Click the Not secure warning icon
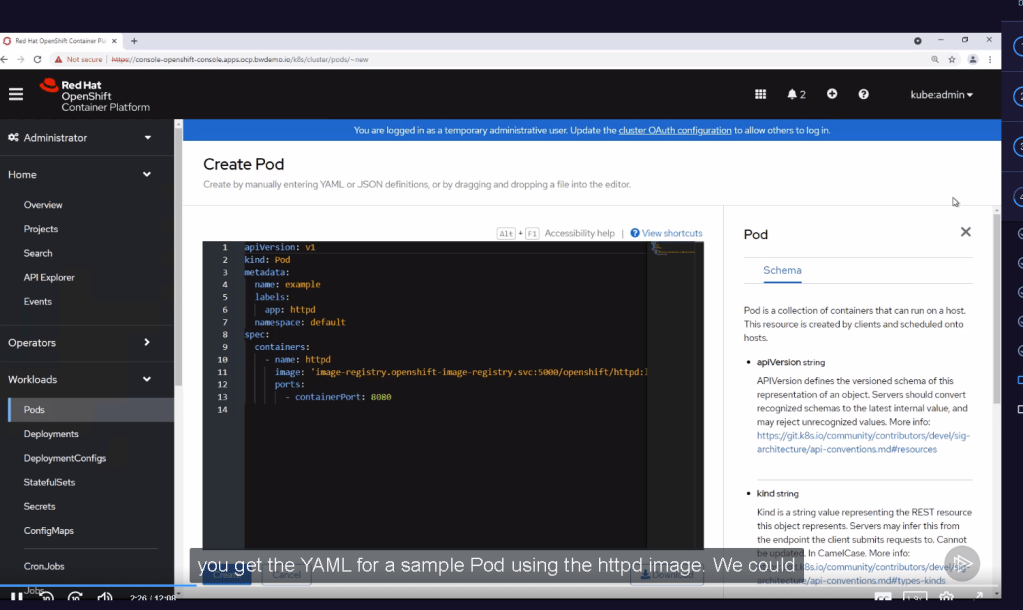Image resolution: width=1023 pixels, height=610 pixels. pos(59,59)
